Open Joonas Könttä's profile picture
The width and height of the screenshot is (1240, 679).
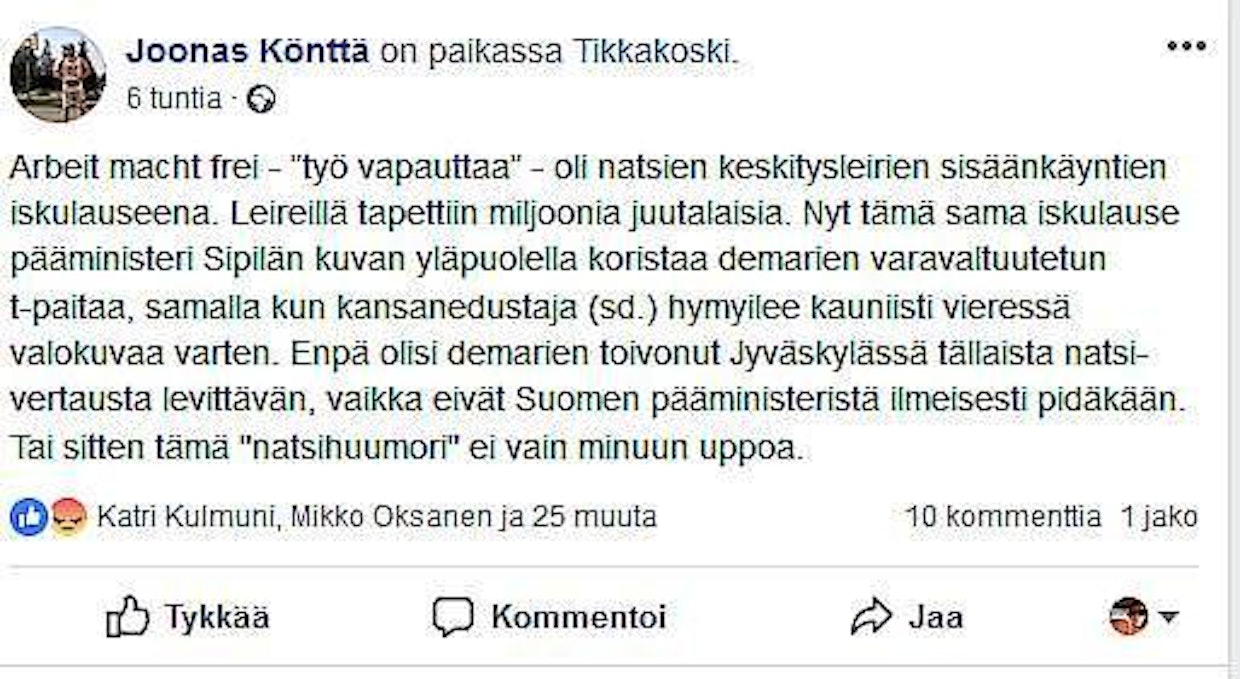tap(57, 74)
